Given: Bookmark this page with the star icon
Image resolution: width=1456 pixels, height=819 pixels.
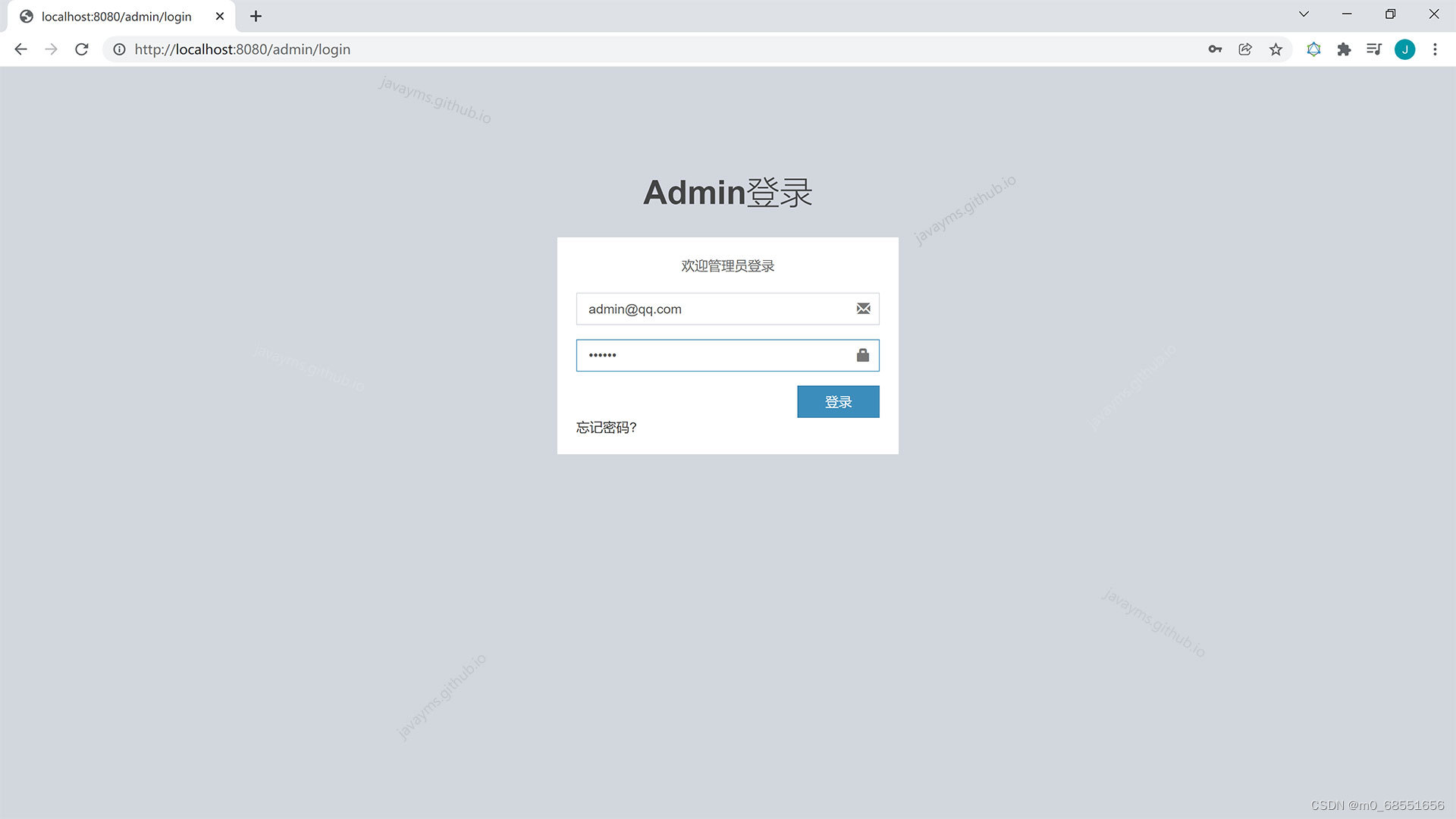Looking at the screenshot, I should coord(1276,49).
